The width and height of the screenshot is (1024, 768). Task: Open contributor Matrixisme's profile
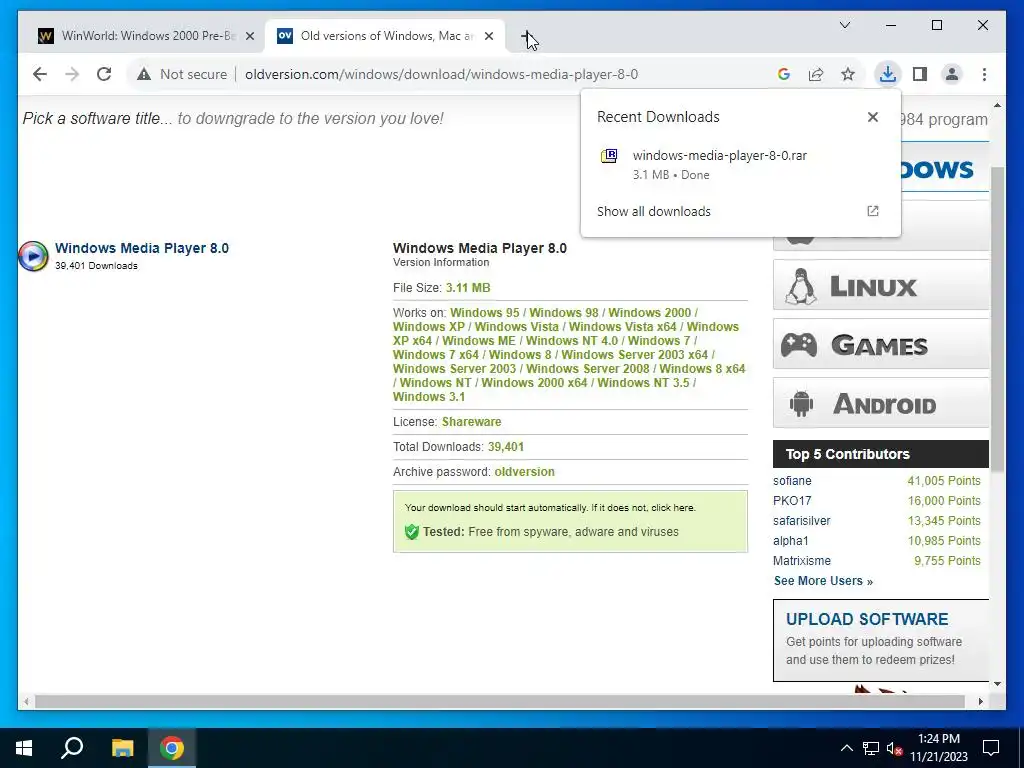[x=802, y=561]
